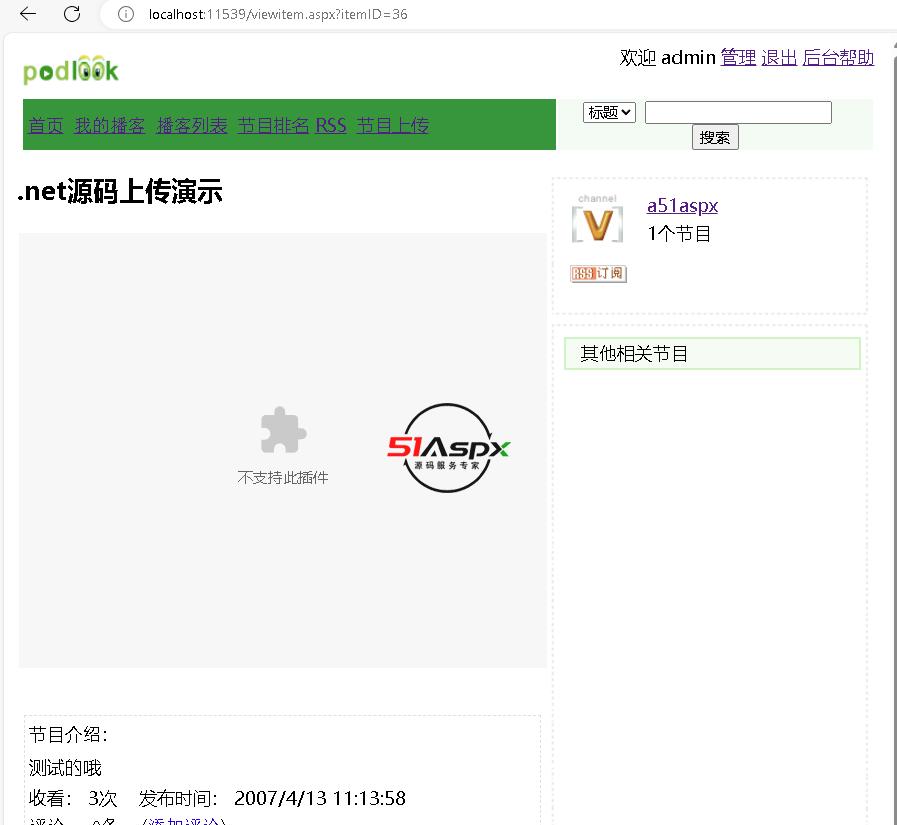Log out with the 退出 link

click(x=779, y=58)
